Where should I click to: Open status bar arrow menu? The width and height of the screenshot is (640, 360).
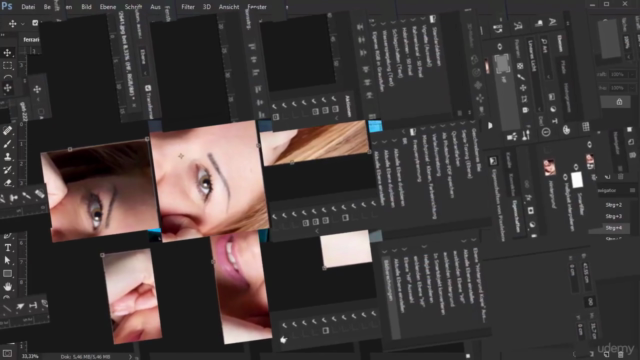tap(130, 356)
